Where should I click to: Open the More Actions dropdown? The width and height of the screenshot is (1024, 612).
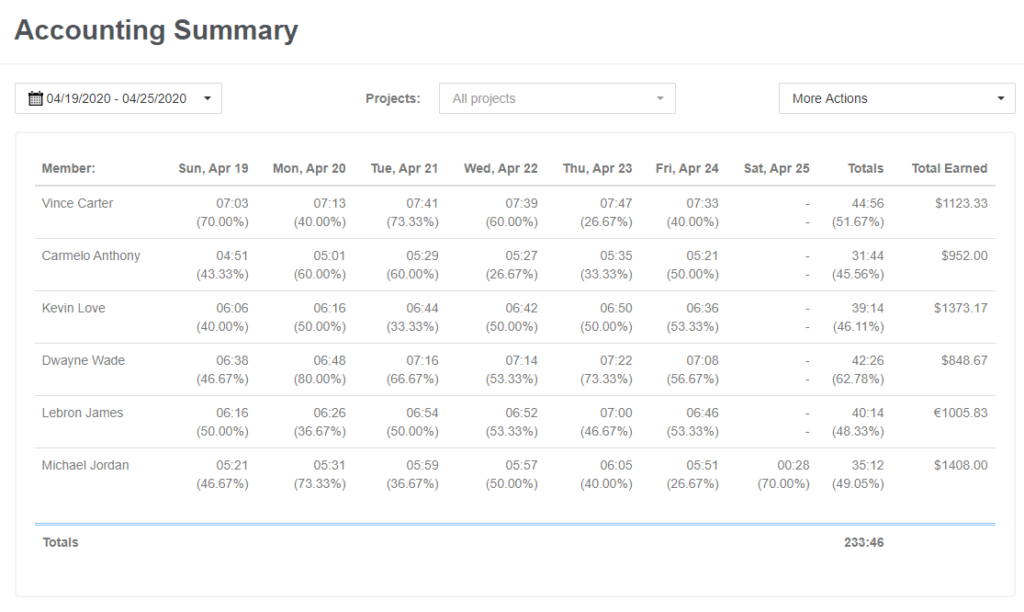[896, 99]
